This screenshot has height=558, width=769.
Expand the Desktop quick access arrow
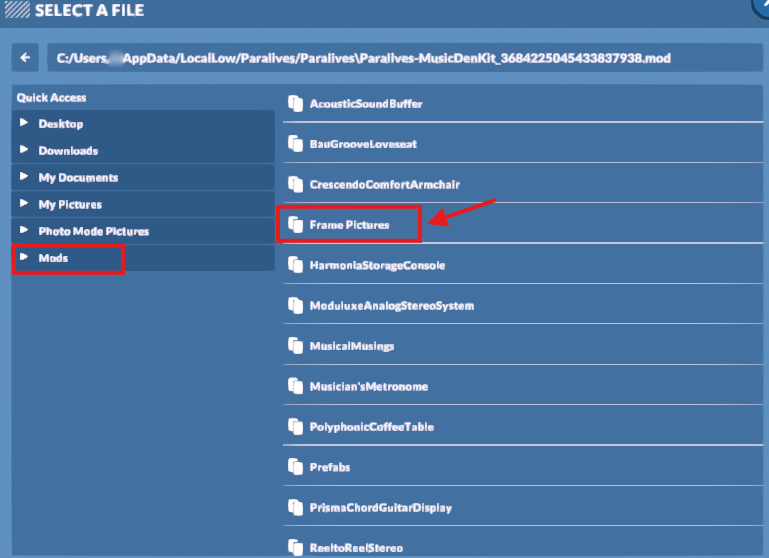click(24, 123)
